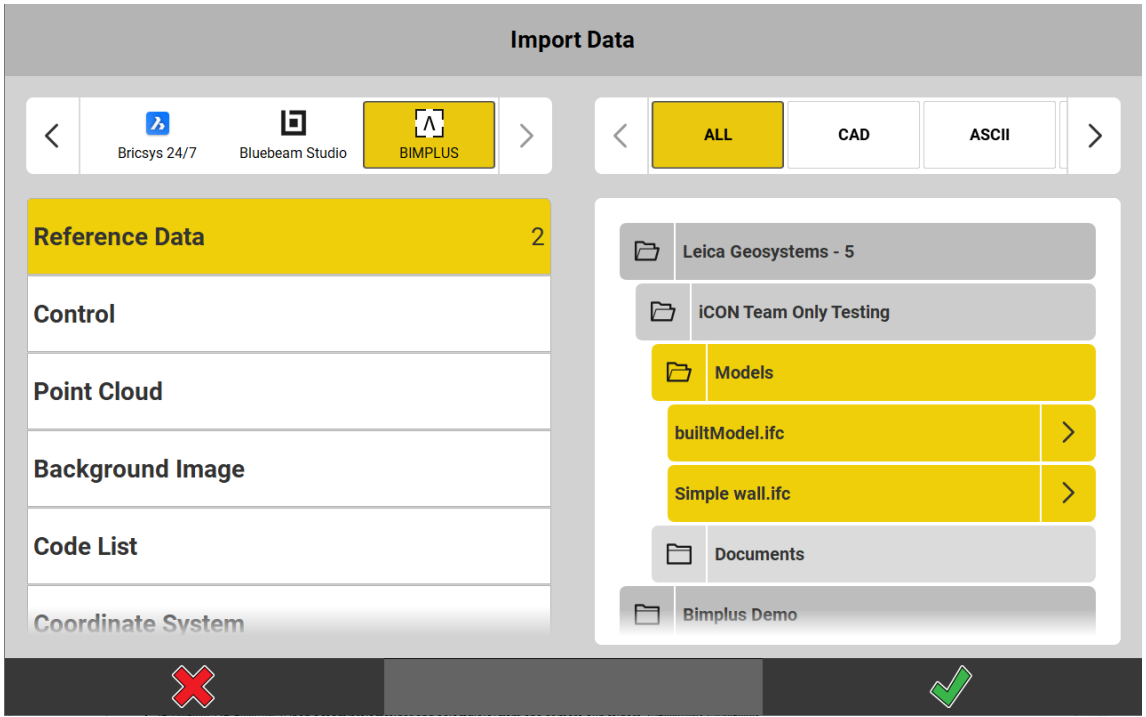Click the red X cancel icon
Screen dimensions: 1146x717
tap(193, 687)
